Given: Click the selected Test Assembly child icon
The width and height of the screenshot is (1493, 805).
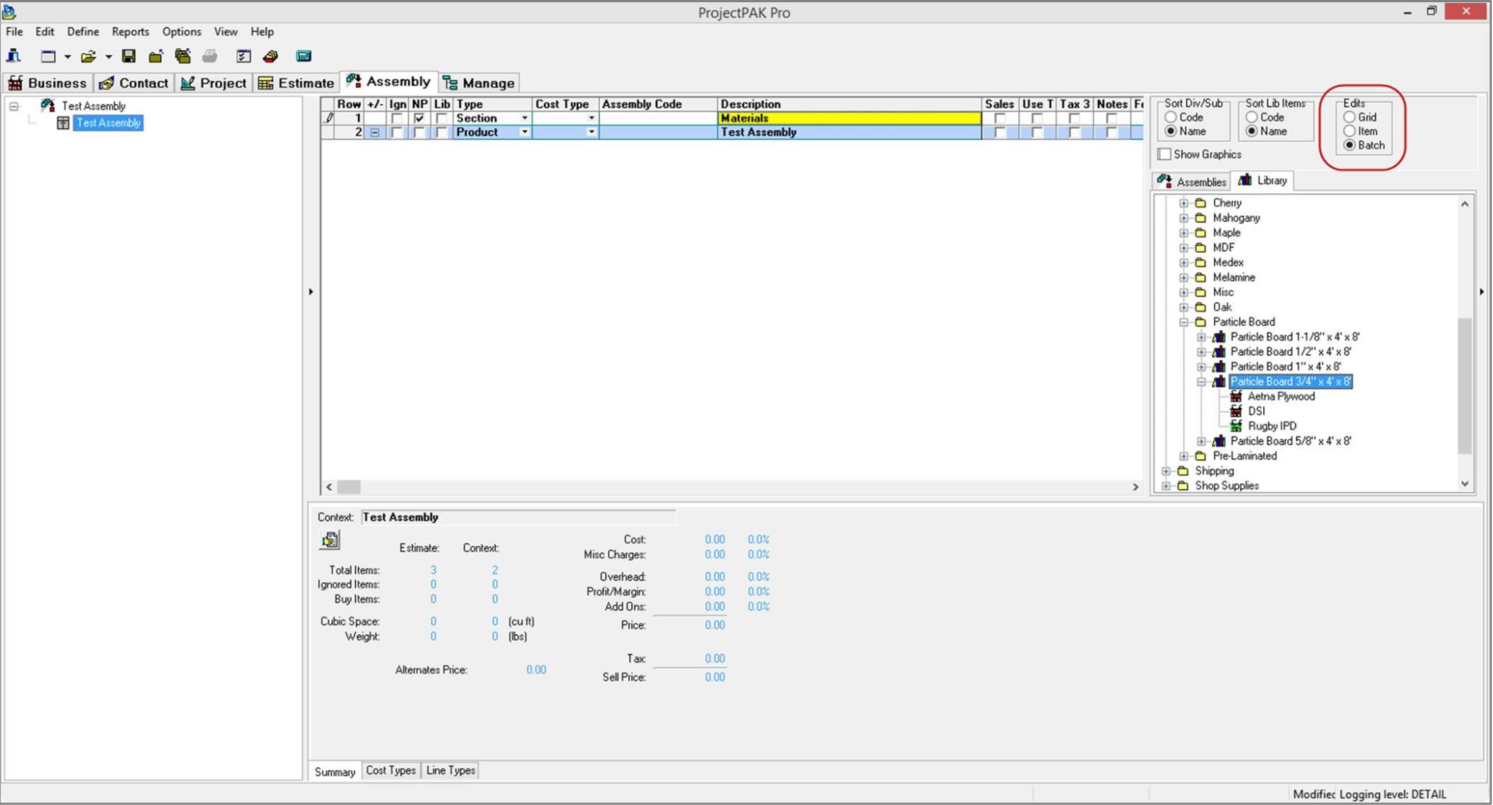Looking at the screenshot, I should 64,123.
